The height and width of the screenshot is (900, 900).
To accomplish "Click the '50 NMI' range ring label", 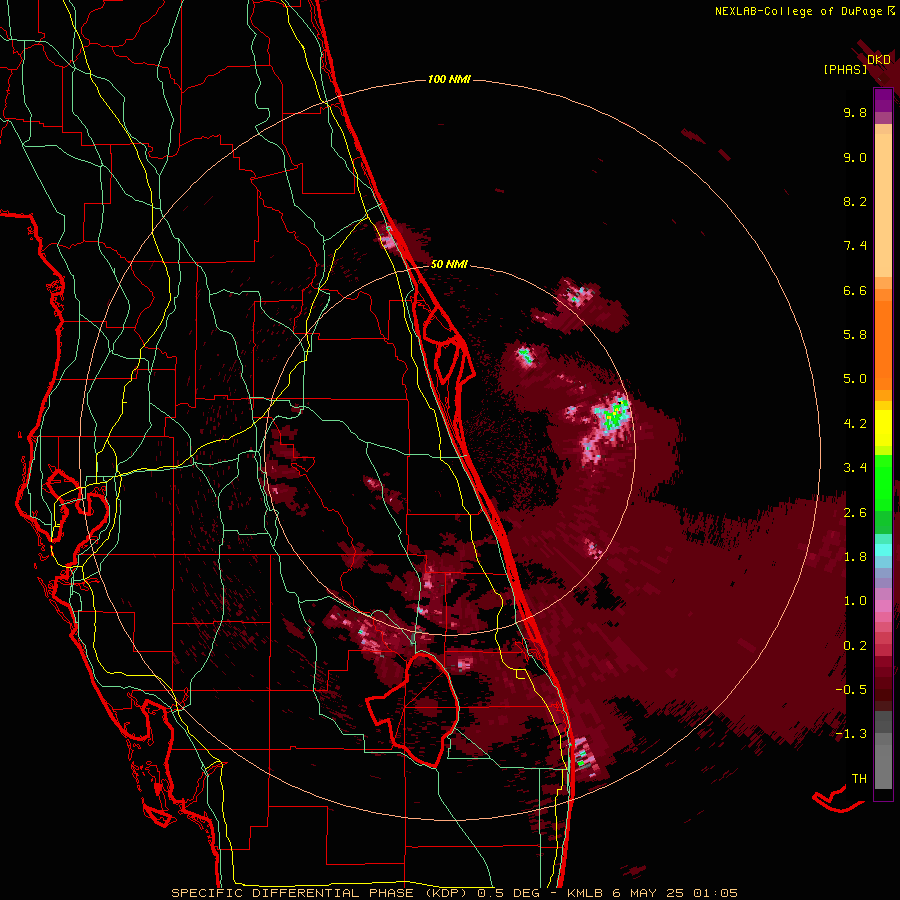I will click(449, 264).
